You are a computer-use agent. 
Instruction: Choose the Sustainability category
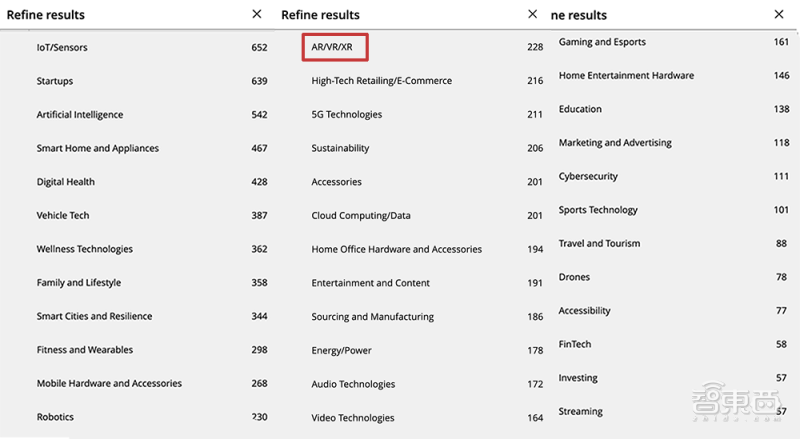[340, 148]
